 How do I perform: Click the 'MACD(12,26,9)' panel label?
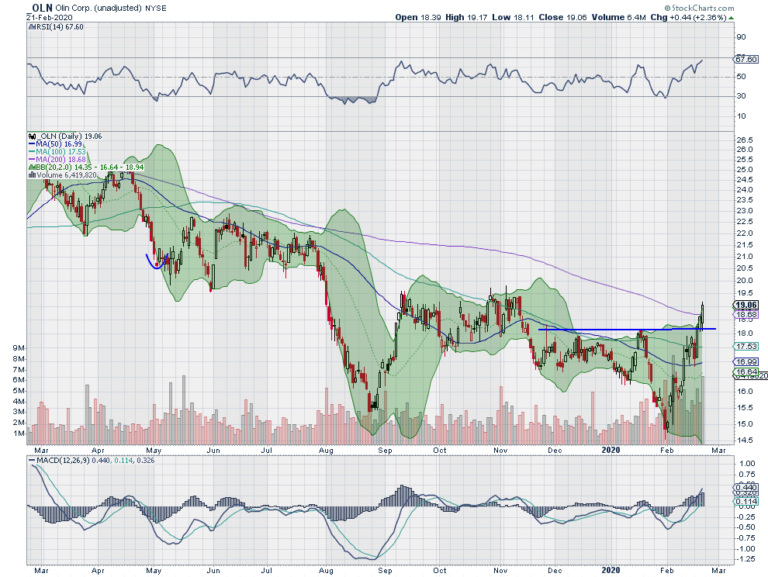63,460
